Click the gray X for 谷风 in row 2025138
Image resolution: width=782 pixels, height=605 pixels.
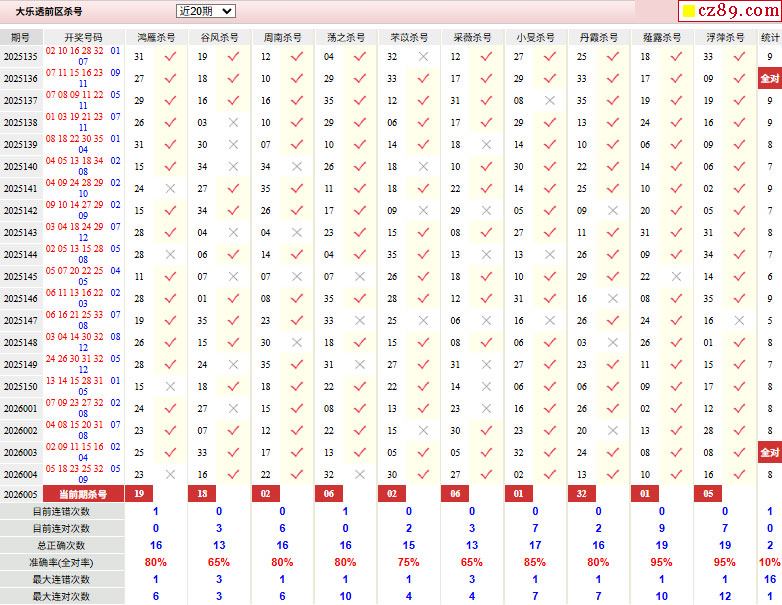[233, 123]
